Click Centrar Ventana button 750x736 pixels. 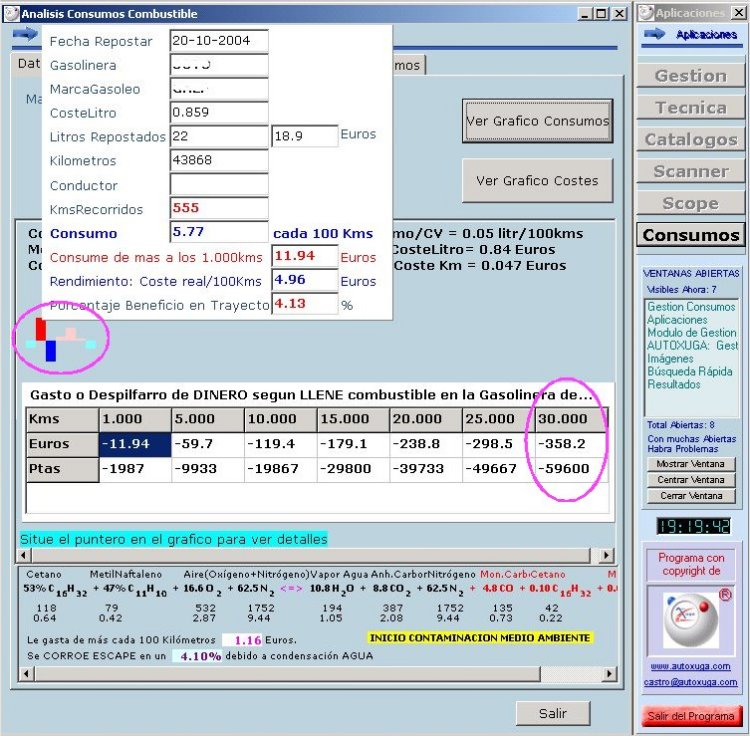[x=691, y=480]
